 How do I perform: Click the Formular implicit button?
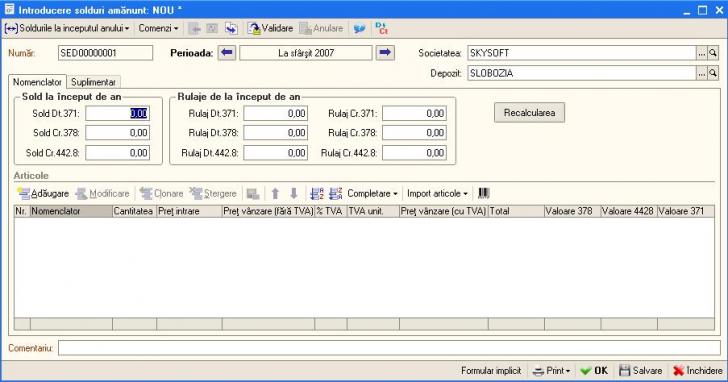click(491, 371)
